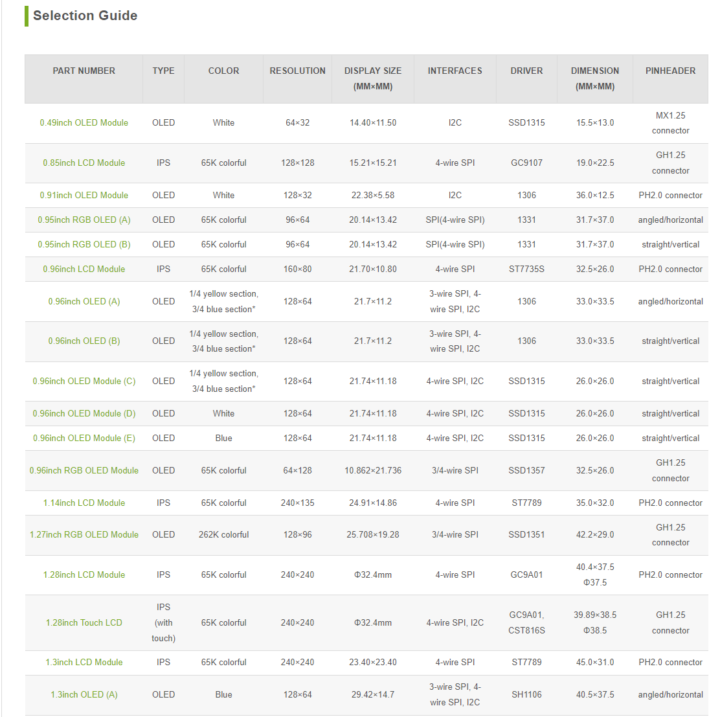
Task: Open the 1.14inch LCD Module link
Action: point(84,502)
